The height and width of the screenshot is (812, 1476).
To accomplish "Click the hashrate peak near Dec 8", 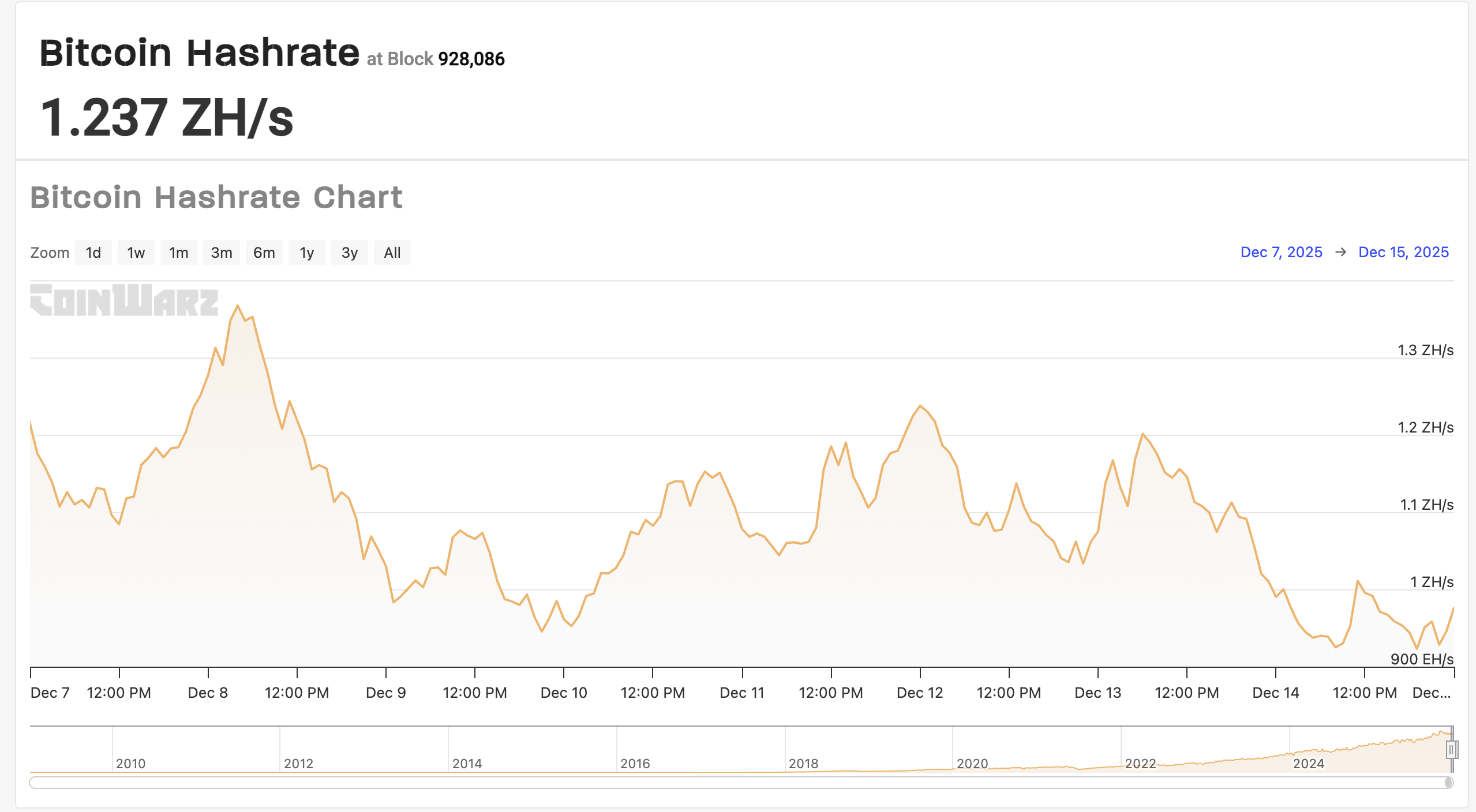I will pos(238,306).
